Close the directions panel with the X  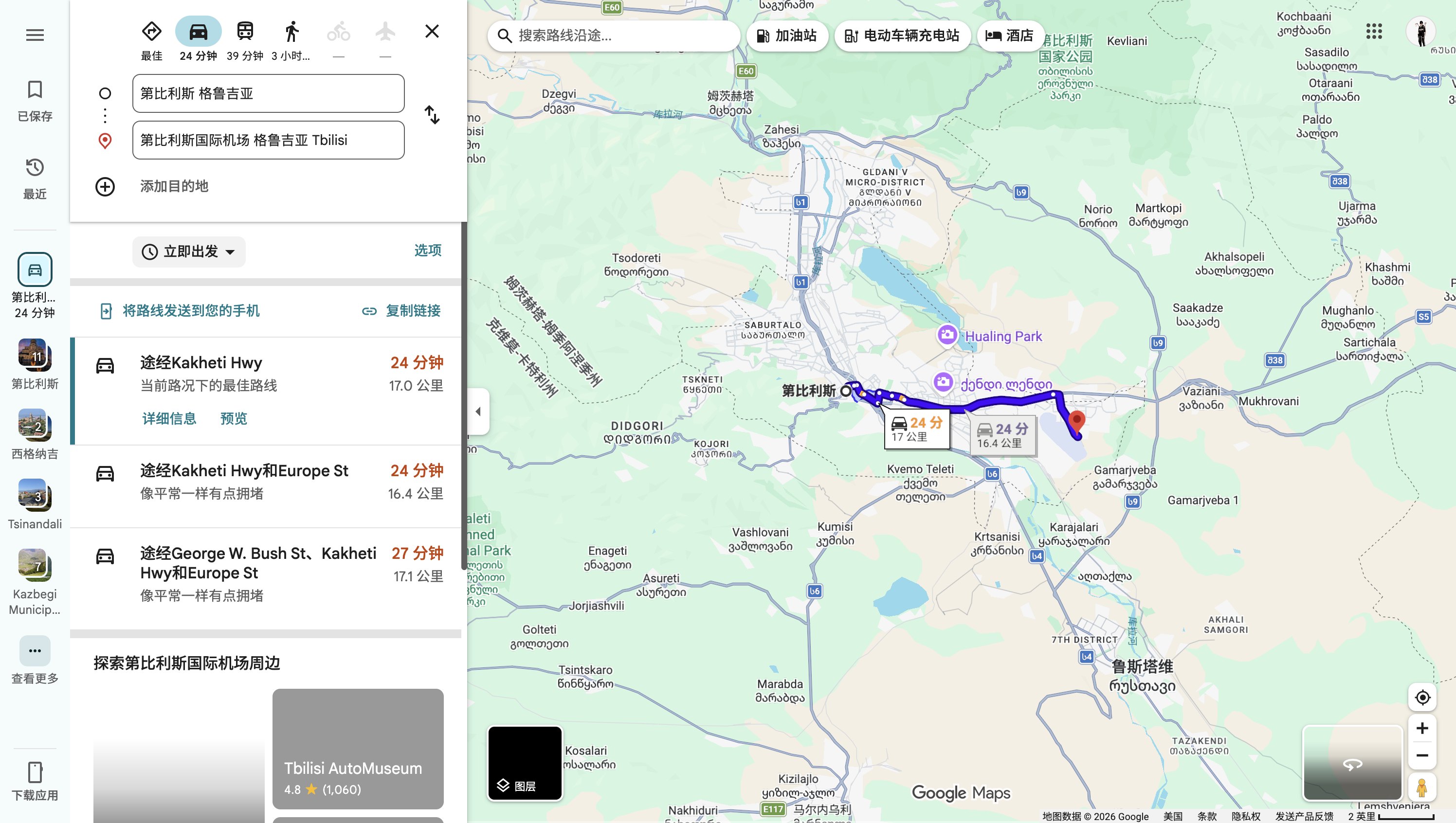(432, 31)
